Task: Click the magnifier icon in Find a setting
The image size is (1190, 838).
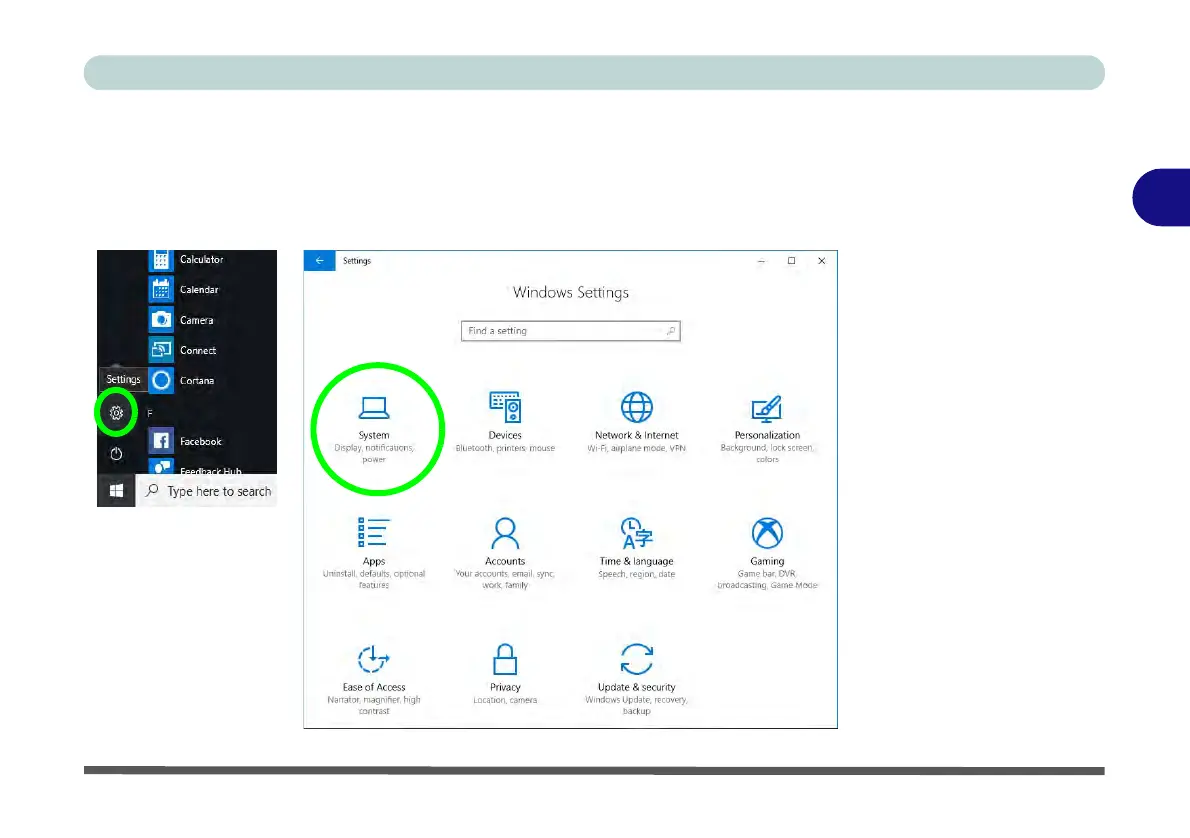Action: 670,331
